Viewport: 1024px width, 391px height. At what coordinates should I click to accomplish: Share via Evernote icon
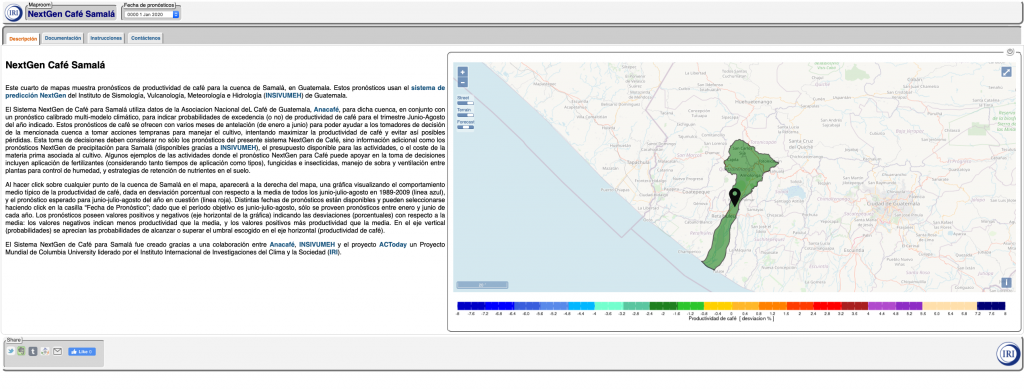[x=22, y=351]
